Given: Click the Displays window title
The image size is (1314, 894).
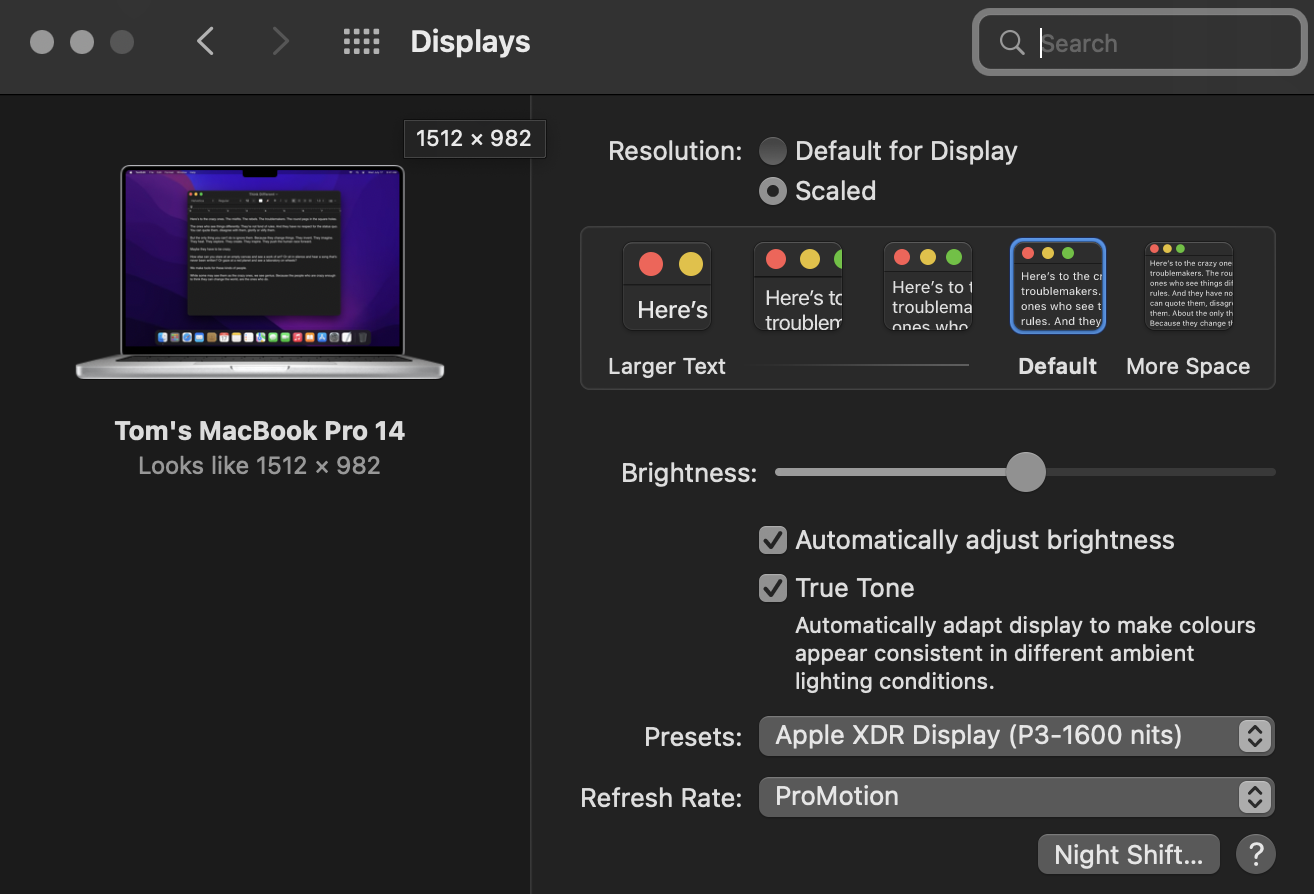Looking at the screenshot, I should pos(470,42).
